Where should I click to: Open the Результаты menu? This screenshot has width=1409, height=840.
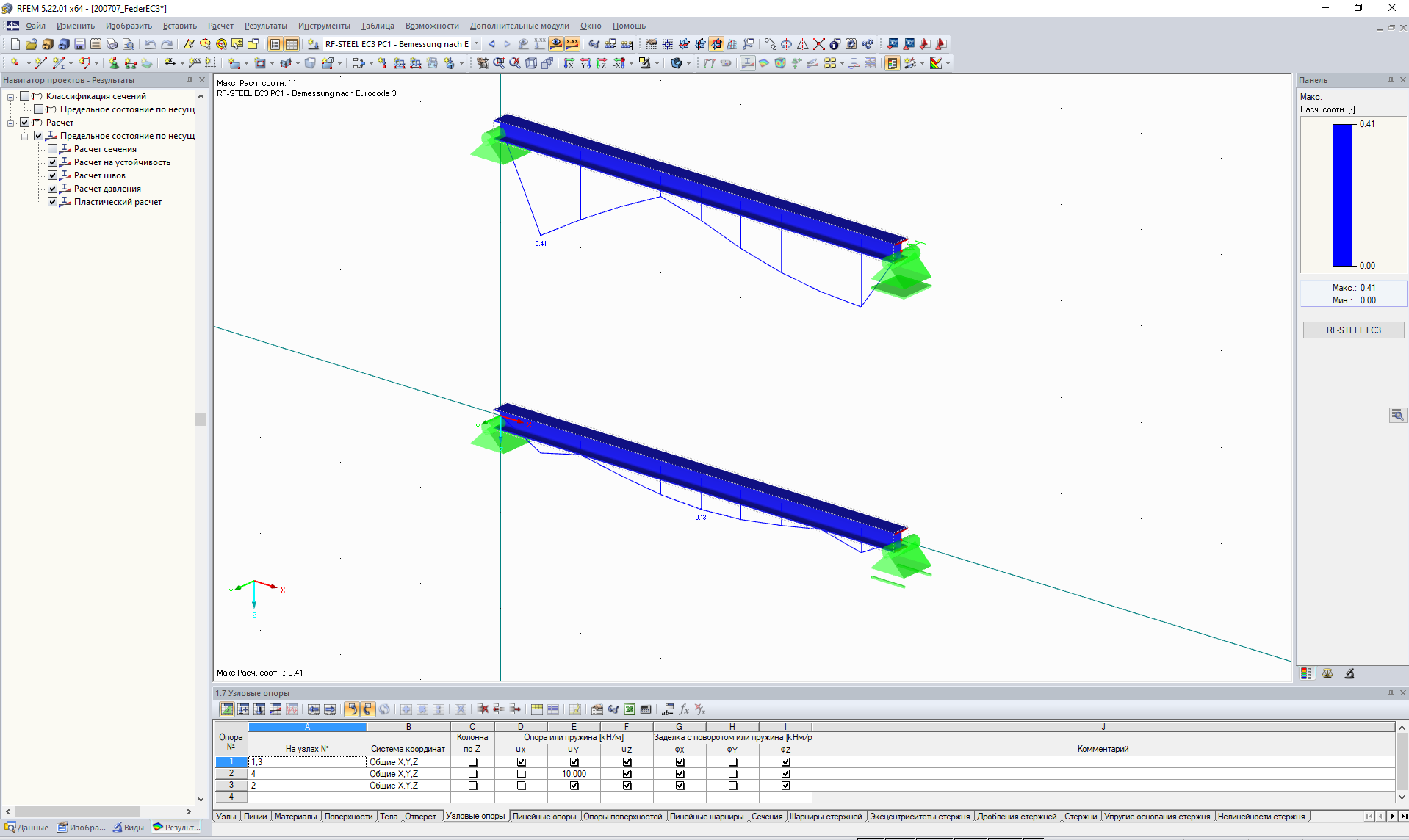point(265,26)
